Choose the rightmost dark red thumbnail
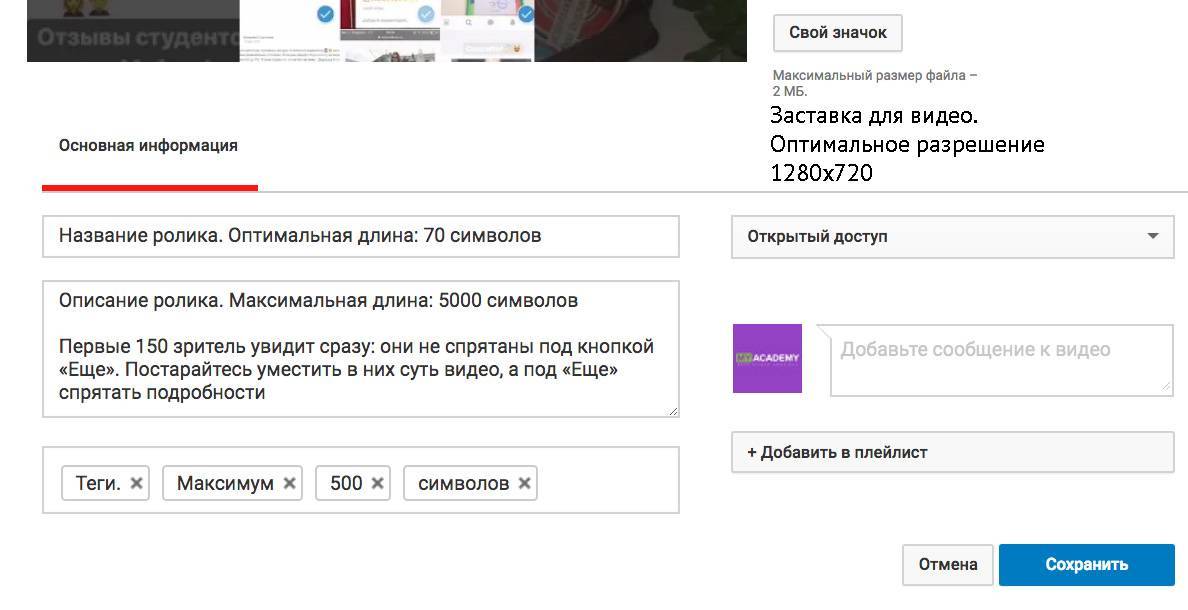The width and height of the screenshot is (1188, 610). tap(640, 31)
